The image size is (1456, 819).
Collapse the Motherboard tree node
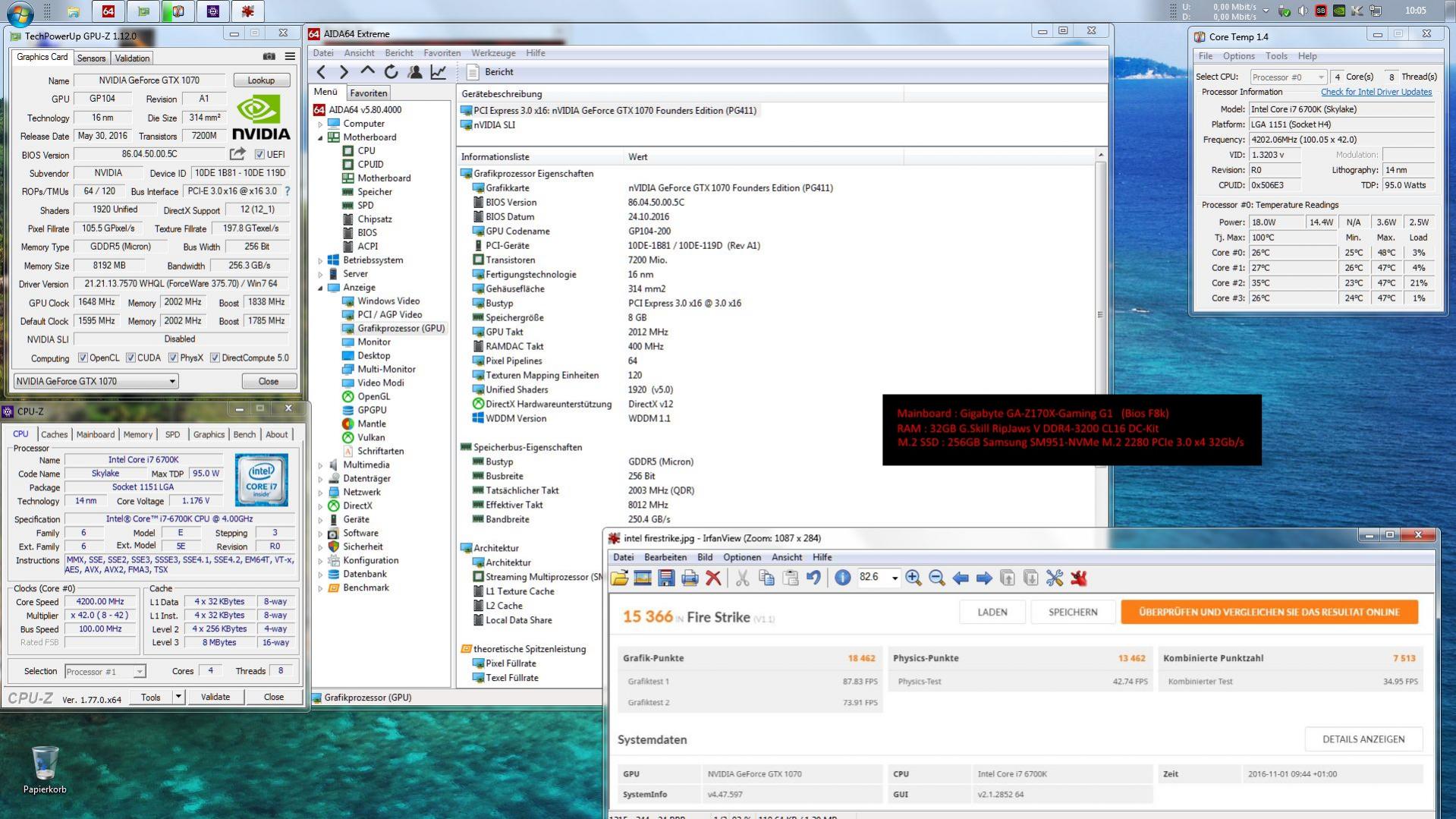coord(320,137)
